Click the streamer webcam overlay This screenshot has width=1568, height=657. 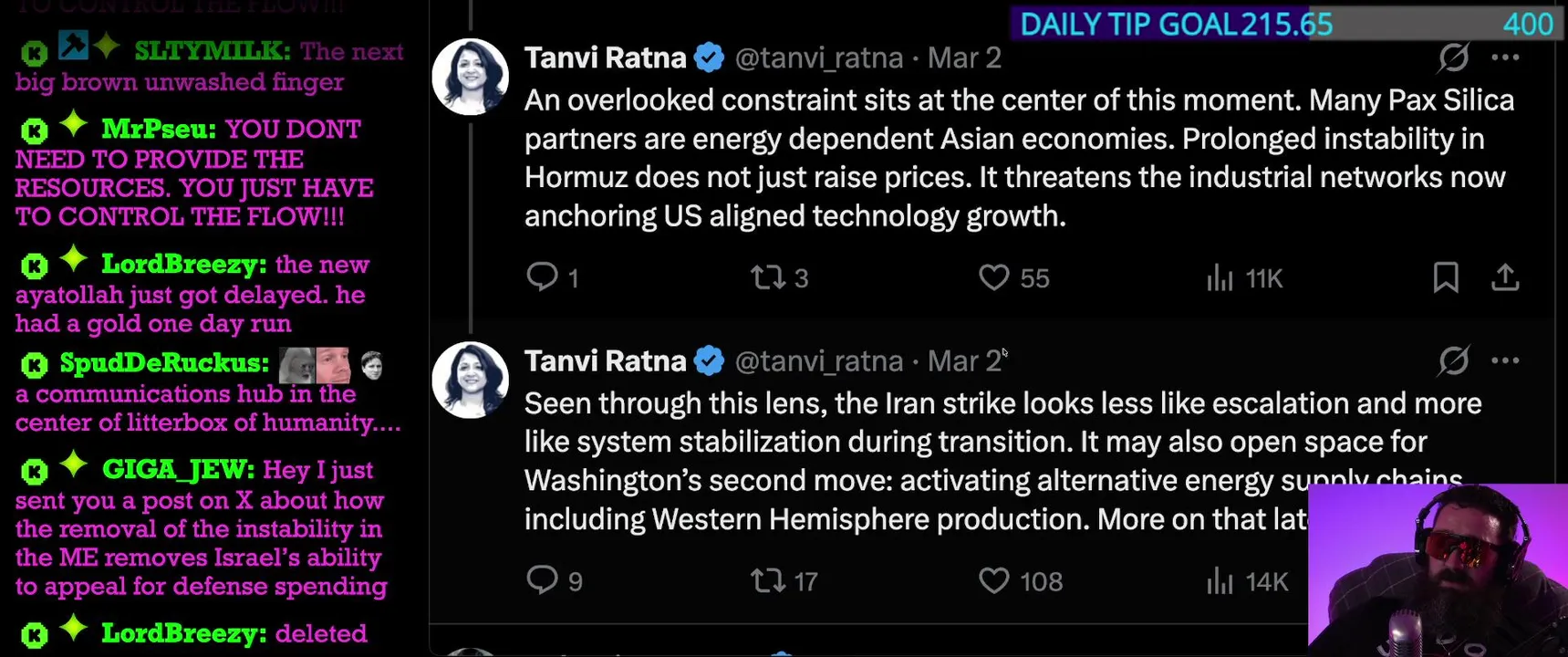(1438, 570)
